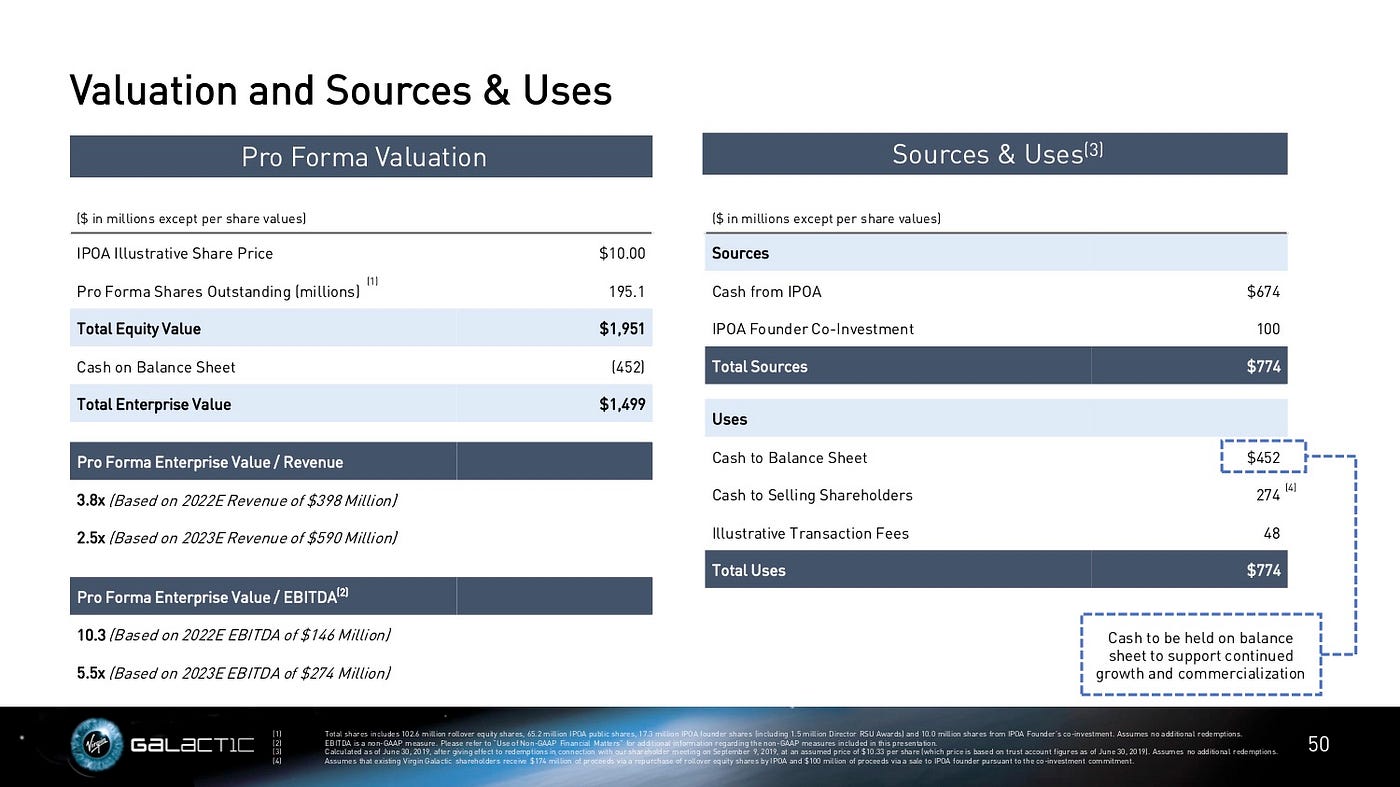
Task: Click the right '($ in millions except per share values)' note
Action: (826, 218)
